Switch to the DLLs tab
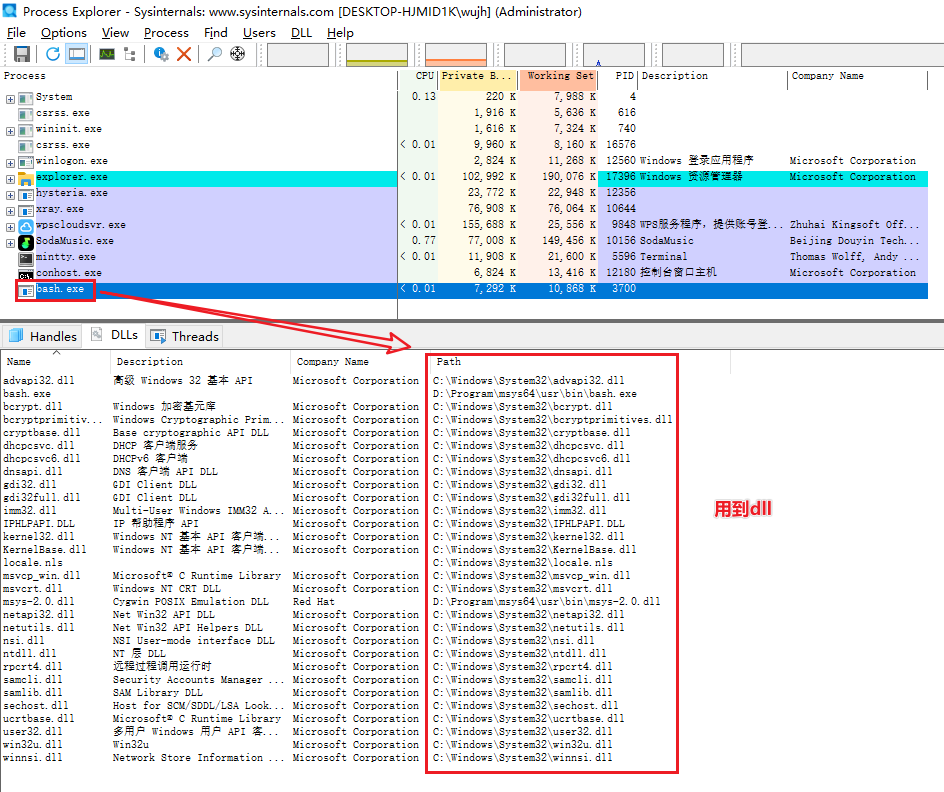Image resolution: width=944 pixels, height=792 pixels. (x=114, y=335)
